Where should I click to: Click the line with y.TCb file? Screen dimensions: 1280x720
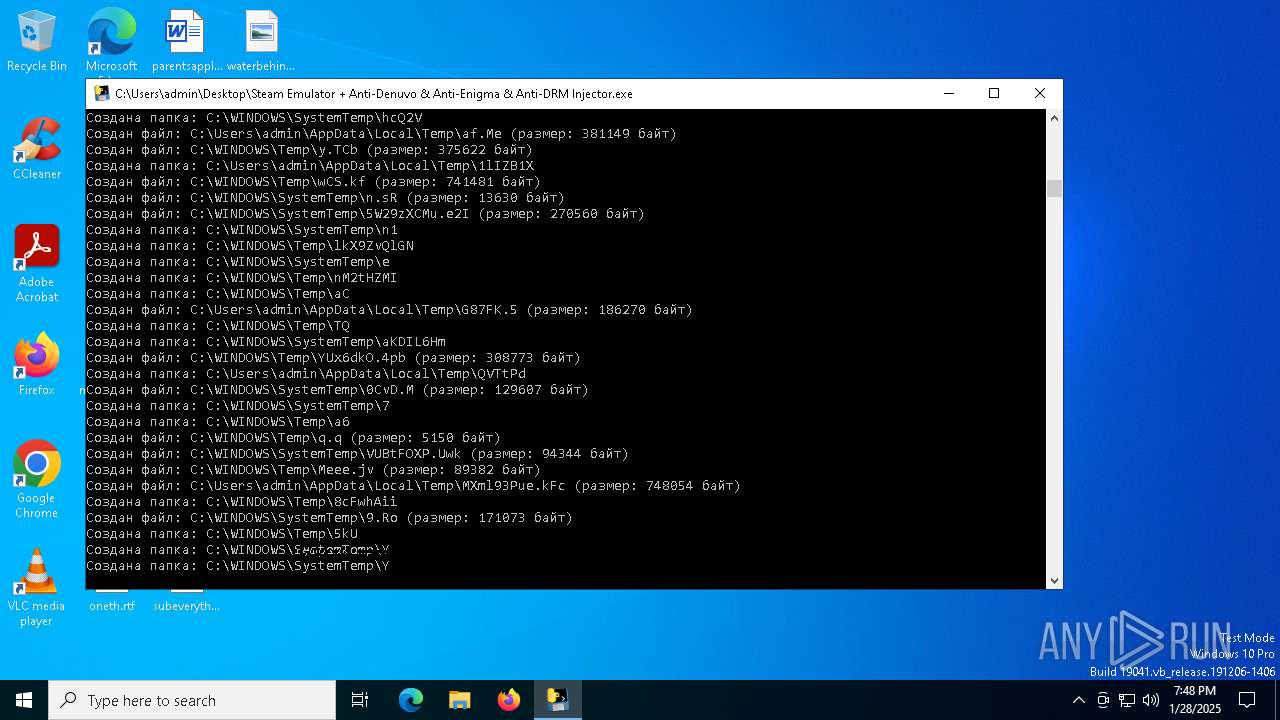(x=309, y=150)
